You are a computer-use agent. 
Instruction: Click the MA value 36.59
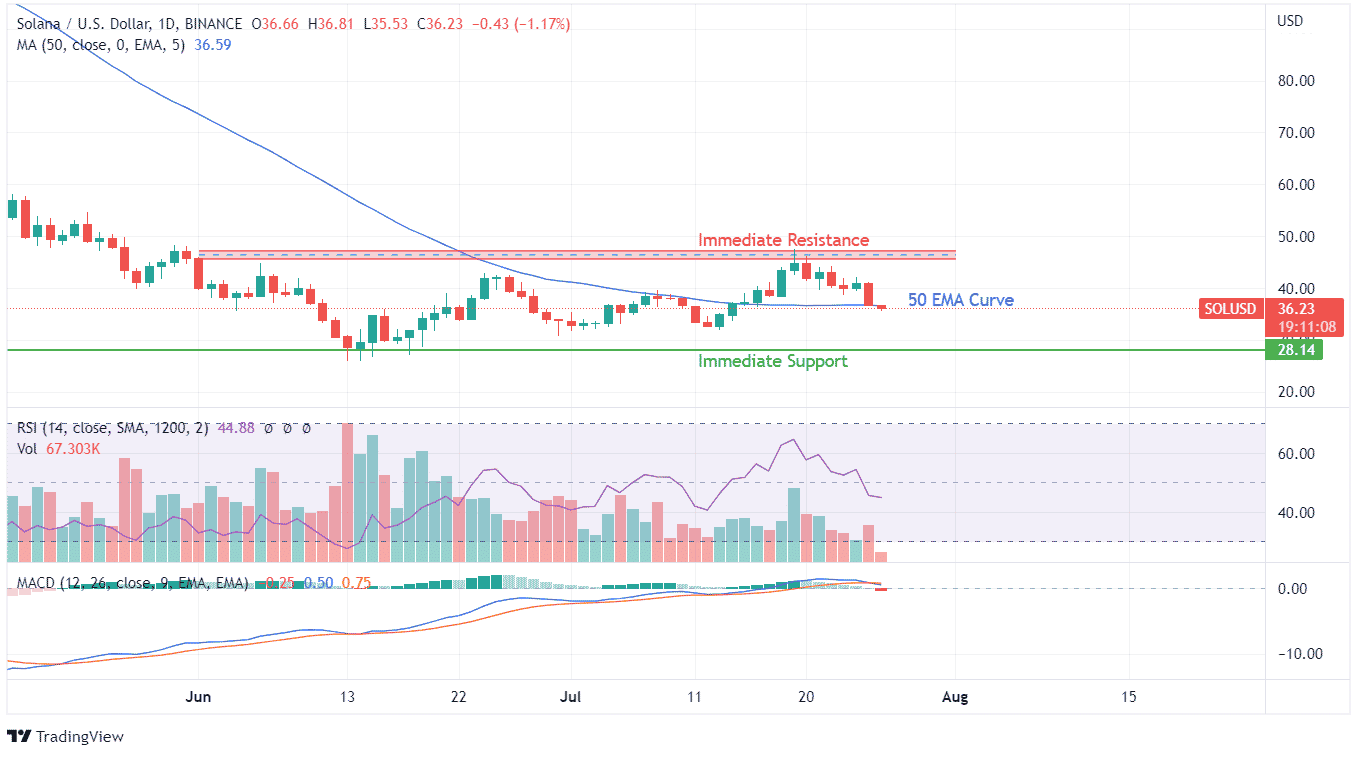pos(212,45)
